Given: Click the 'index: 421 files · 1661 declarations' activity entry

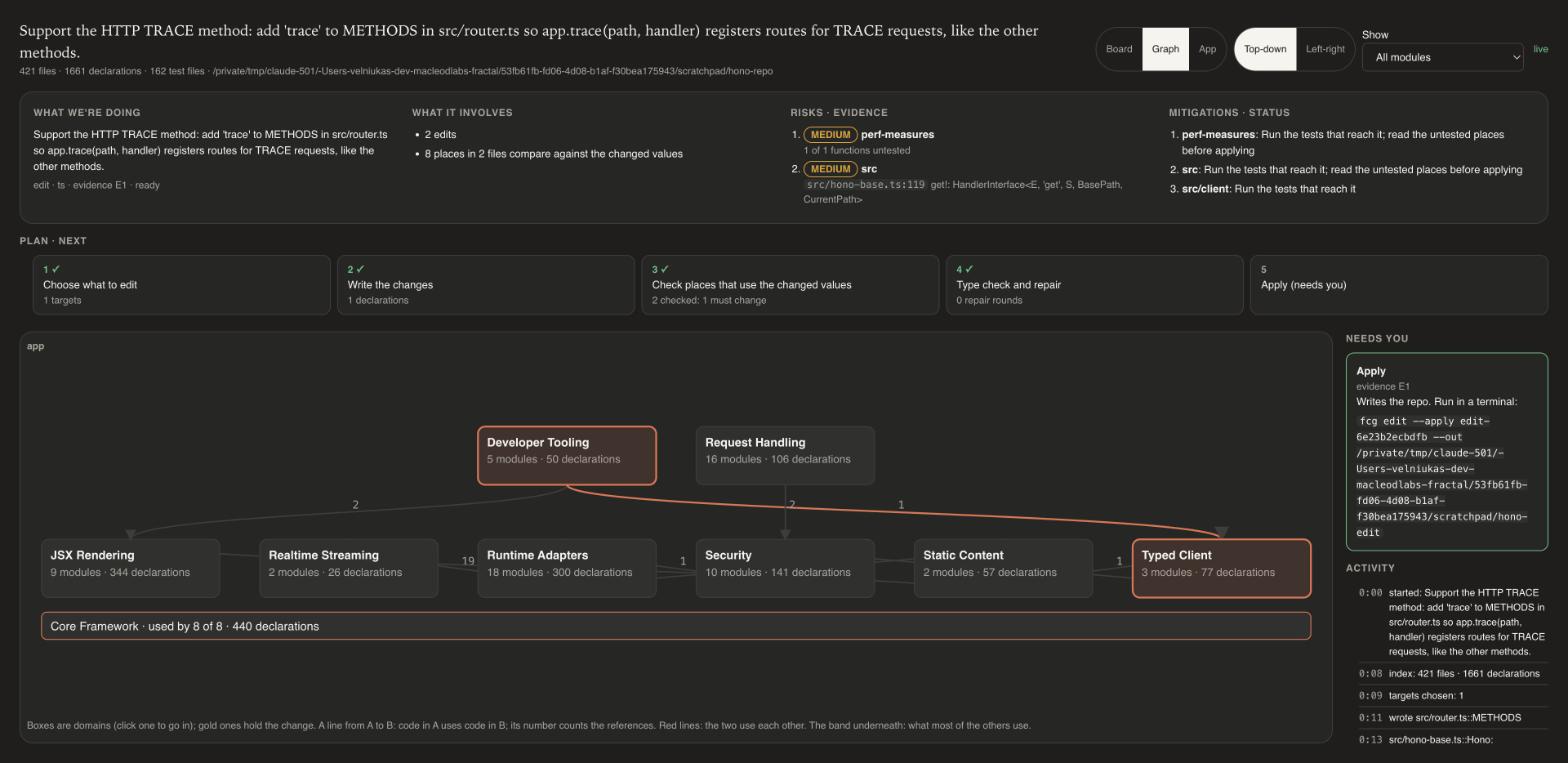Looking at the screenshot, I should pyautogui.click(x=1452, y=674).
